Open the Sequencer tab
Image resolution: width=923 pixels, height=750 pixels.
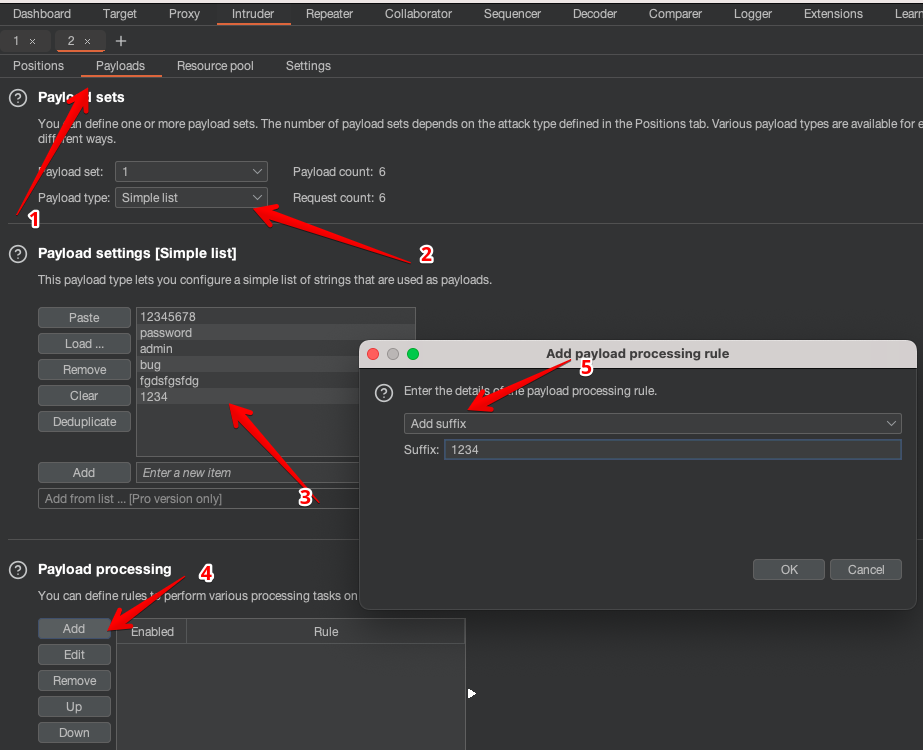click(x=512, y=14)
